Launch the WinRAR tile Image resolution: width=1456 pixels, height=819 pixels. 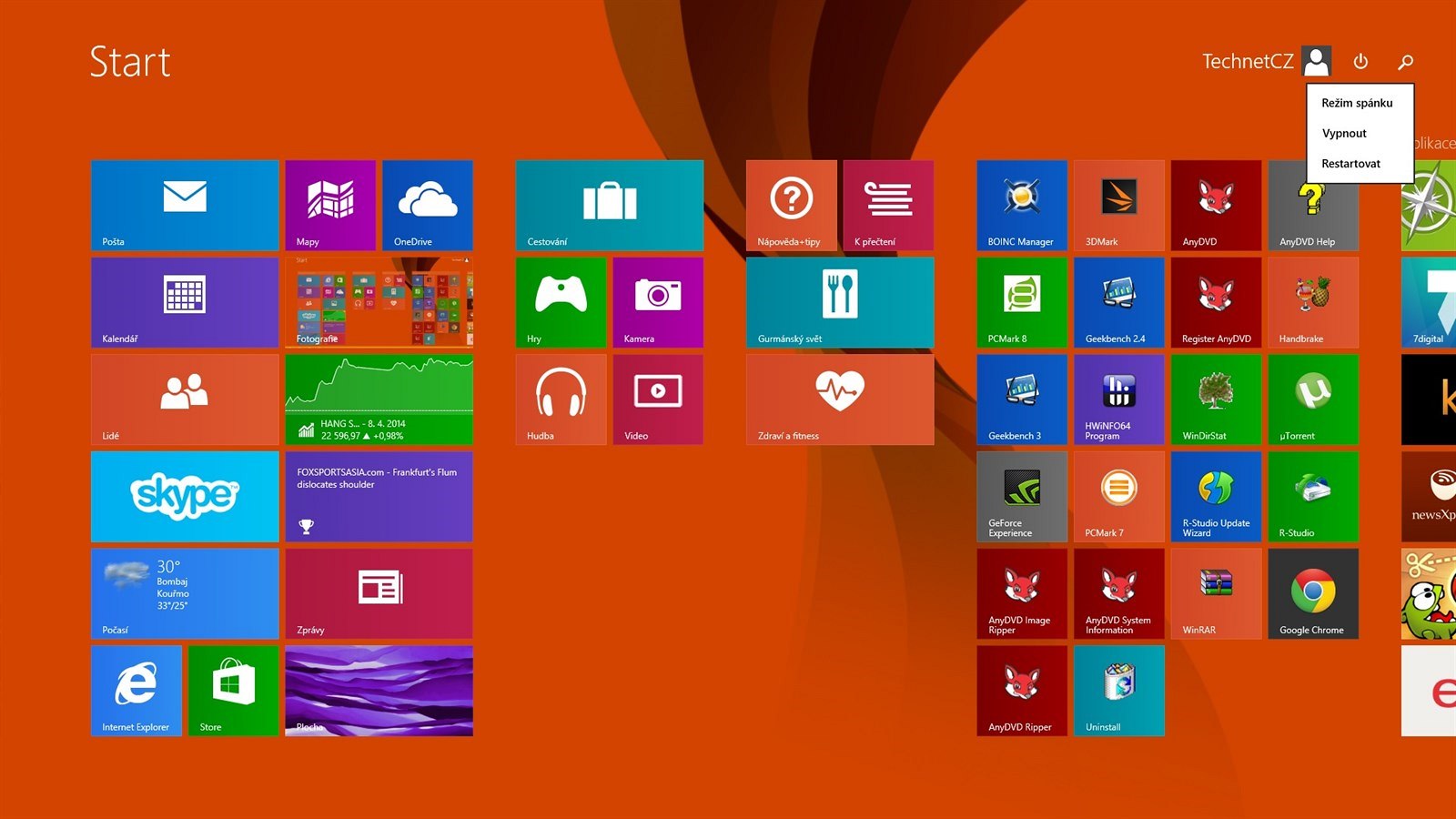click(x=1215, y=593)
